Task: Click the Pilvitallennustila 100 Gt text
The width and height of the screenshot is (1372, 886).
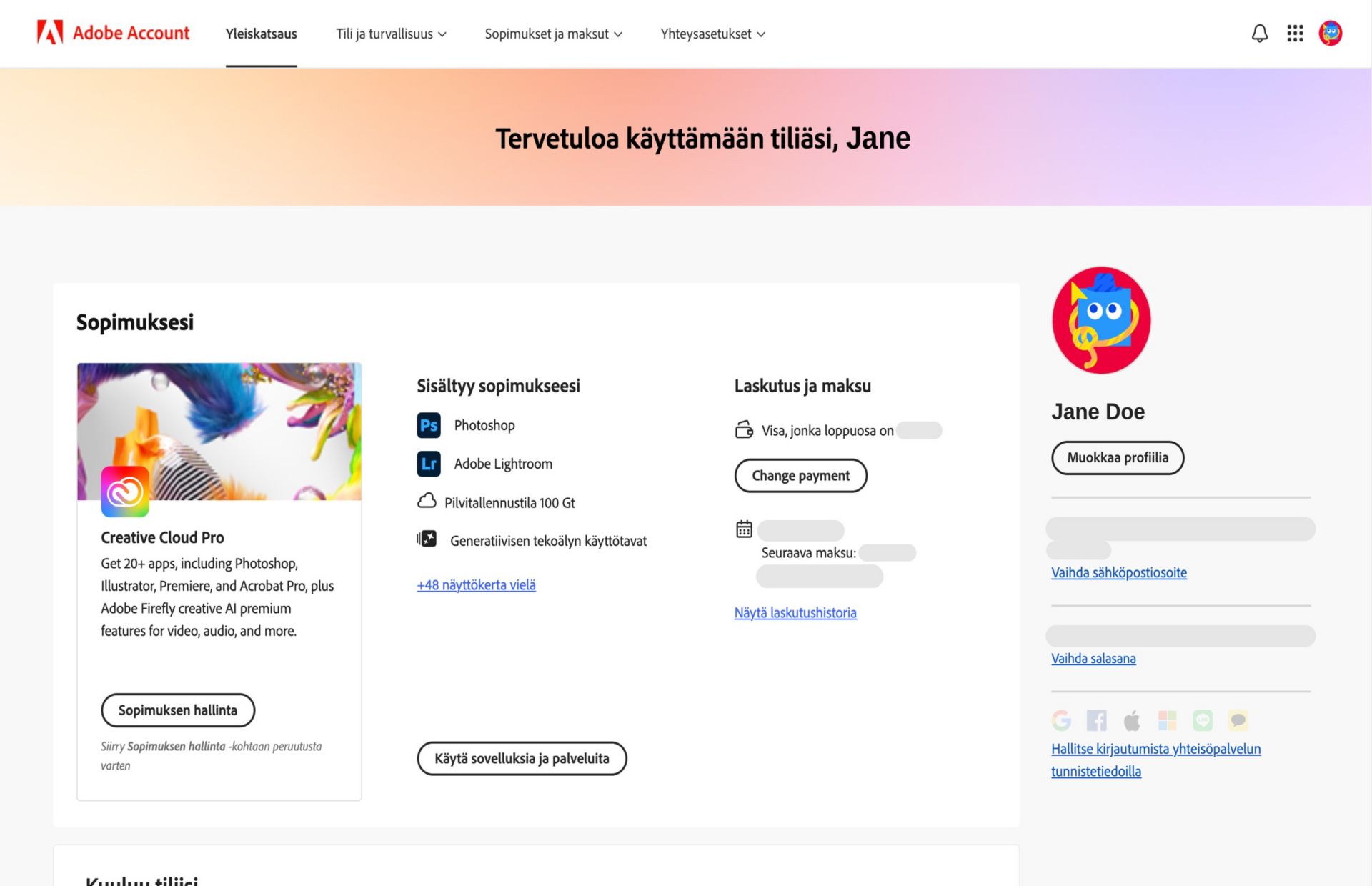Action: (509, 502)
